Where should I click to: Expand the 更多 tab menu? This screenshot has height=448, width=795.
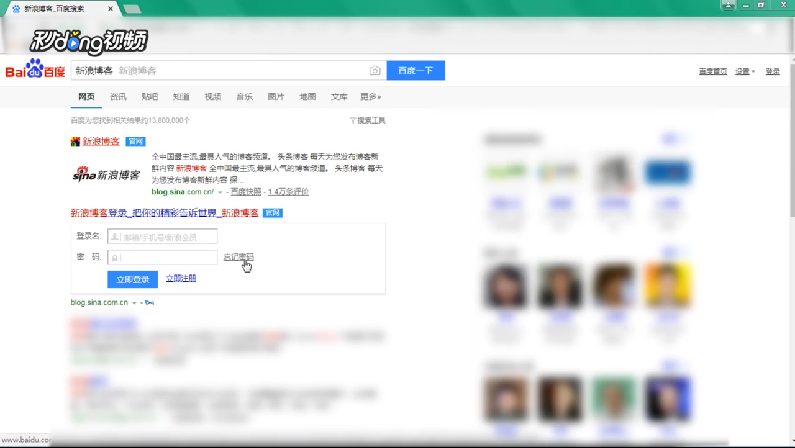pos(371,97)
